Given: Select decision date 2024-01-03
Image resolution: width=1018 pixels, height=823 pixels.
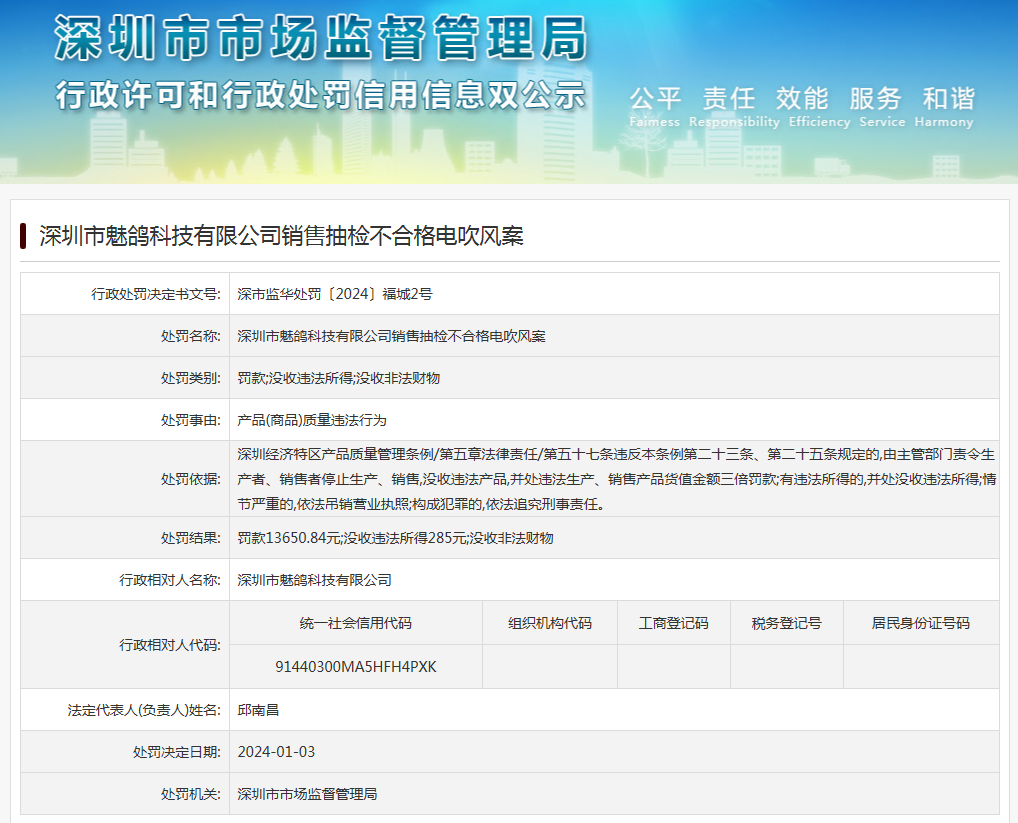Looking at the screenshot, I should (x=276, y=752).
